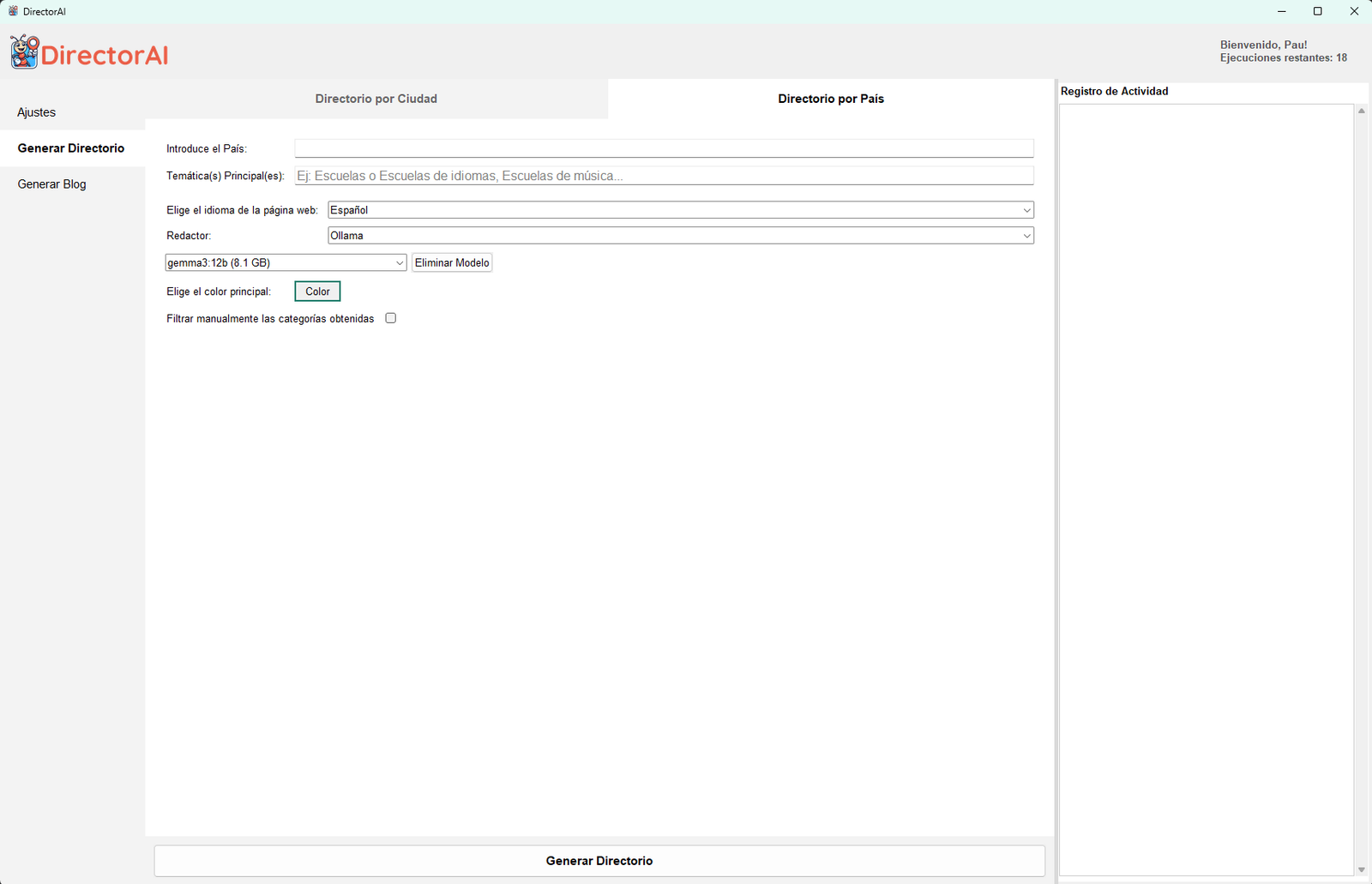The height and width of the screenshot is (884, 1372).
Task: Switch to the Directorio por Ciudad tab
Action: (x=376, y=99)
